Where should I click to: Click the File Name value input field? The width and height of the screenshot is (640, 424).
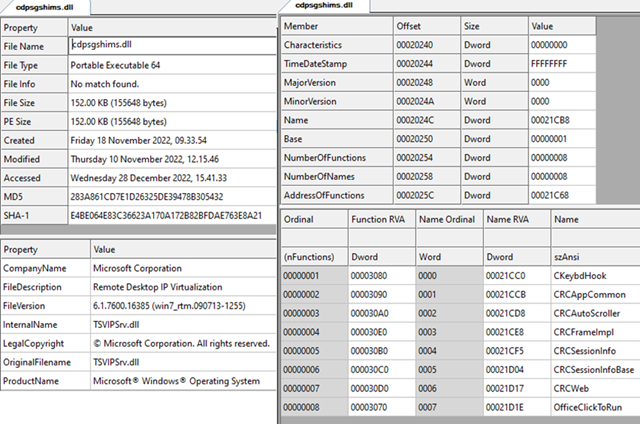click(x=172, y=46)
